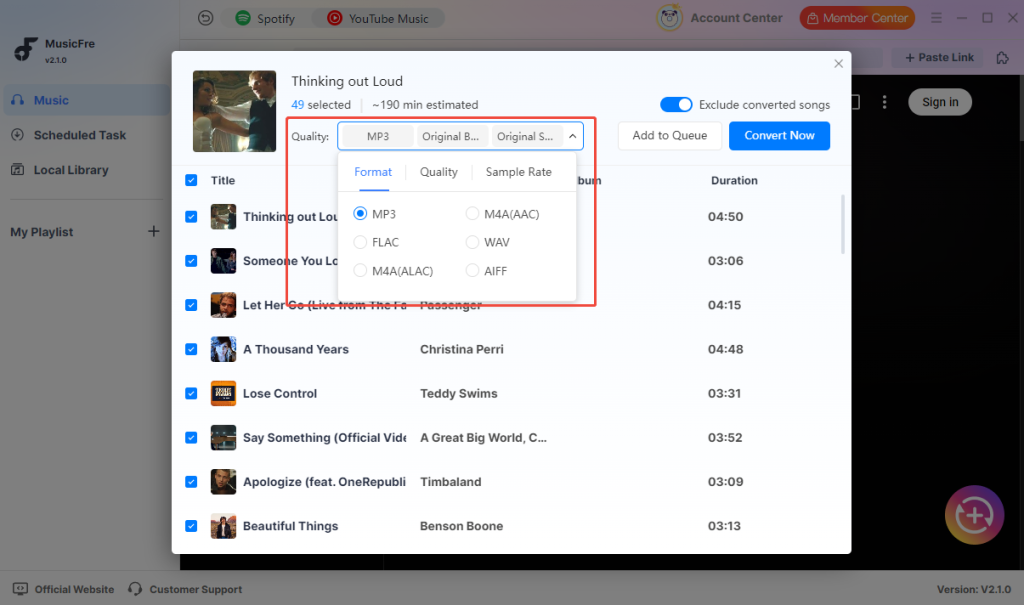Click Add to Queue button
The height and width of the screenshot is (605, 1024).
click(669, 135)
